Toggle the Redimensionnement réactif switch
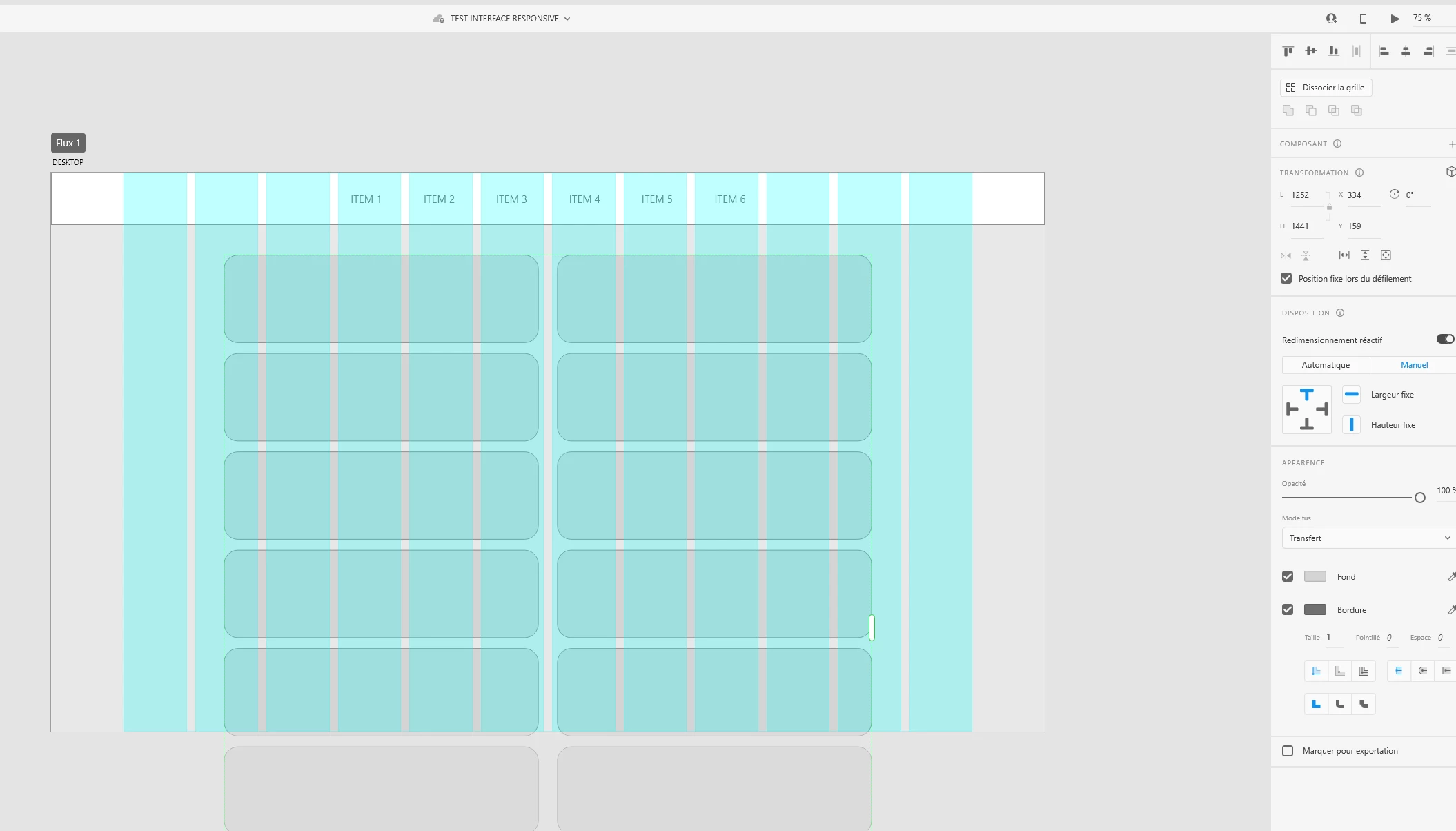This screenshot has width=1456, height=831. click(x=1445, y=339)
